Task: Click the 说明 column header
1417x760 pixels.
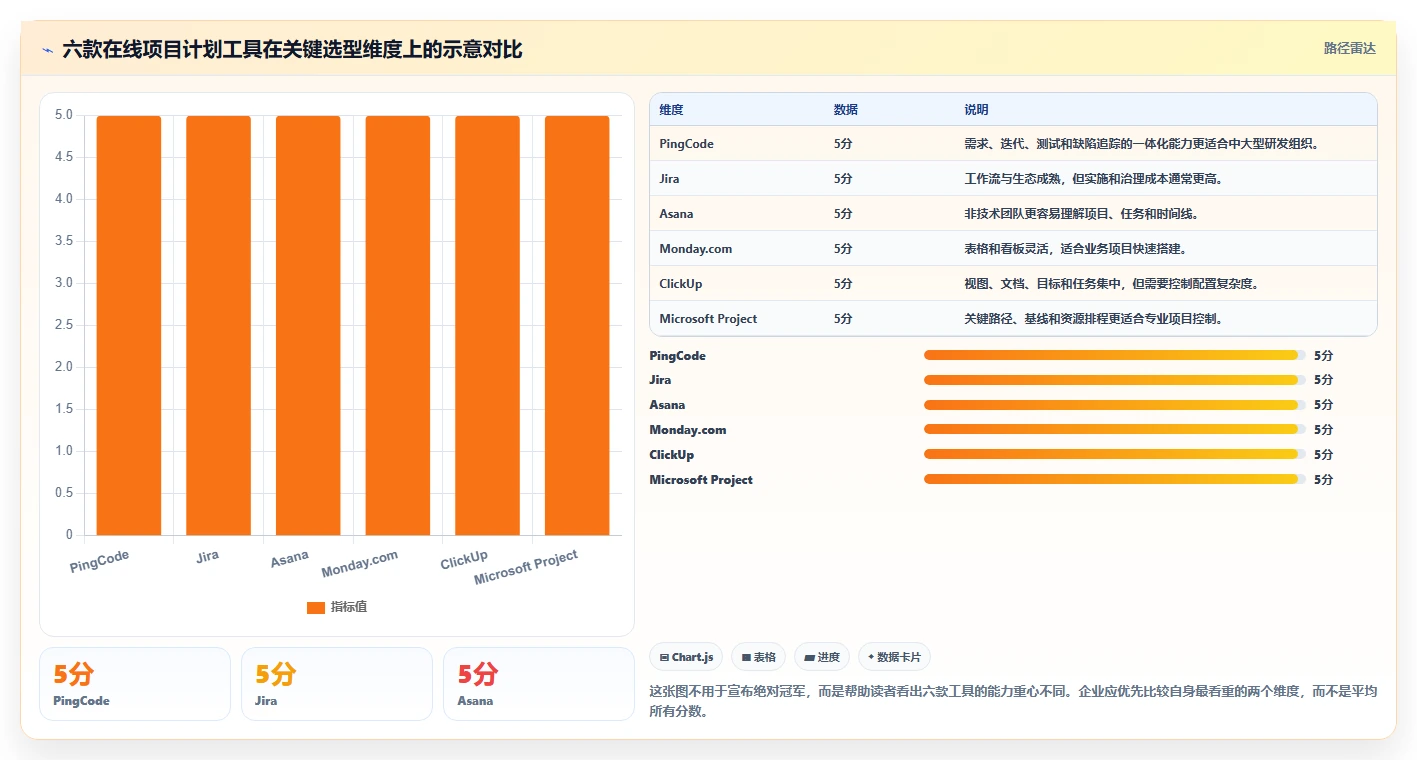Action: [976, 109]
